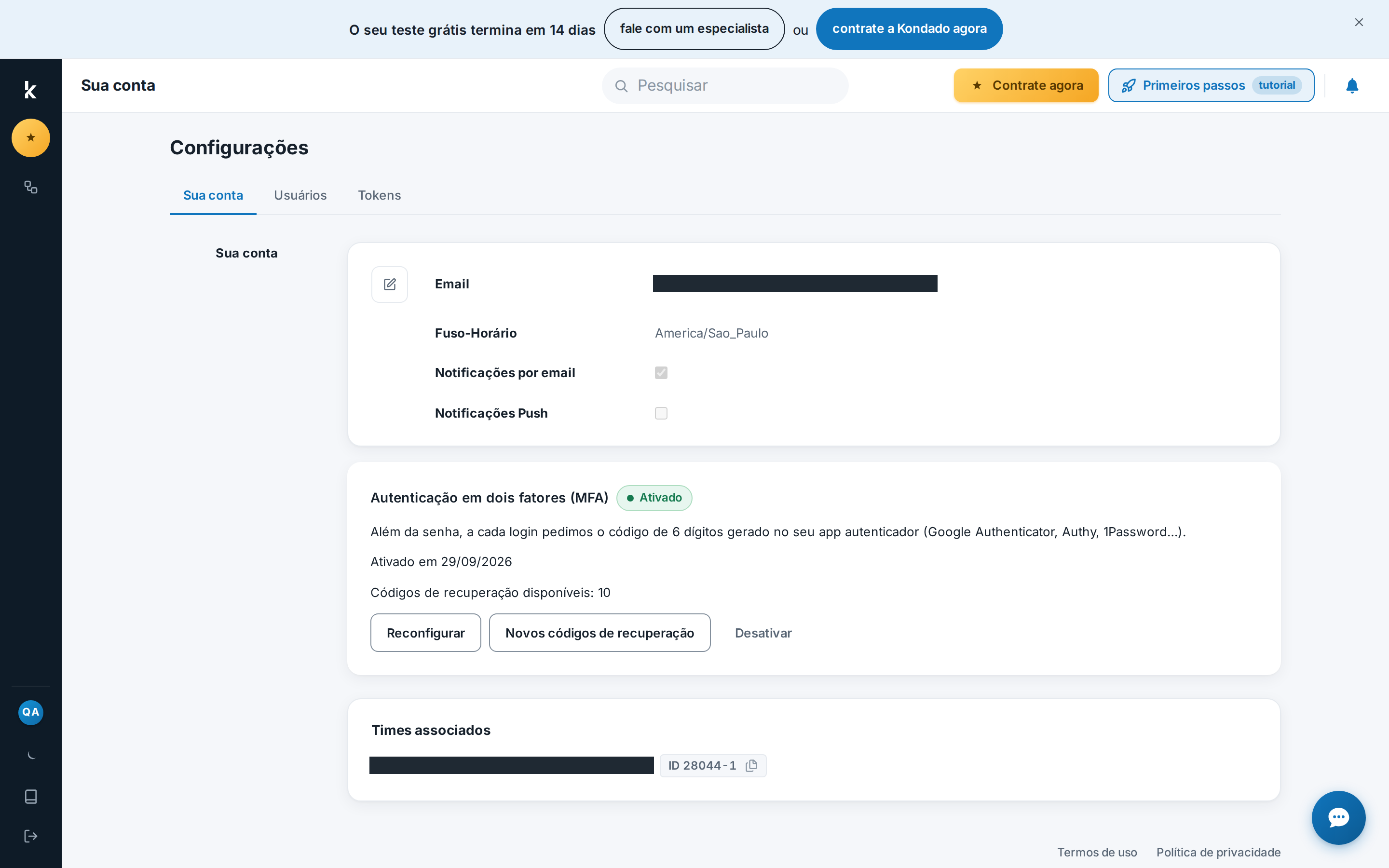Click the Ativado status badge
Screen dimensions: 1389x868
pos(654,498)
